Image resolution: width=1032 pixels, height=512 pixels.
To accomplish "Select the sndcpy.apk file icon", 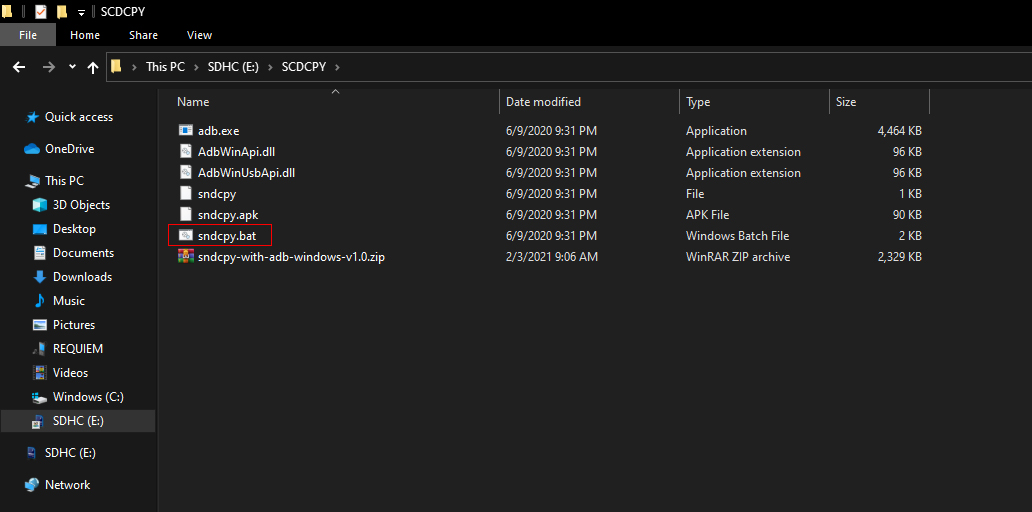I will click(185, 215).
